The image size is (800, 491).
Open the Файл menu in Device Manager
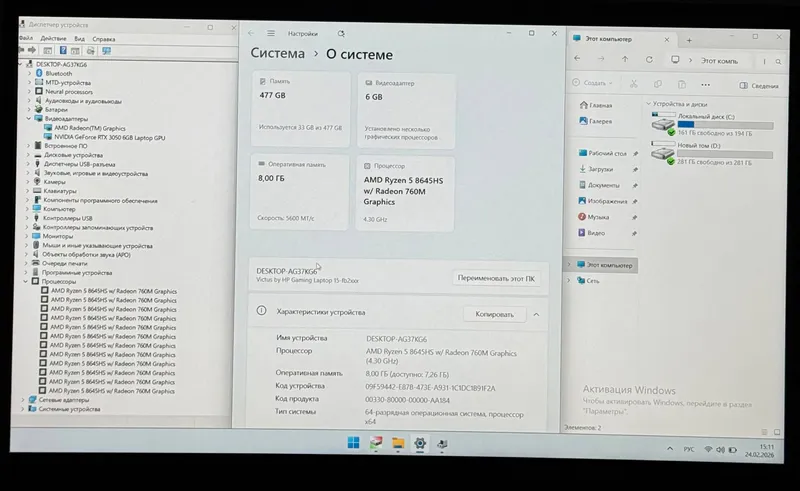26,38
